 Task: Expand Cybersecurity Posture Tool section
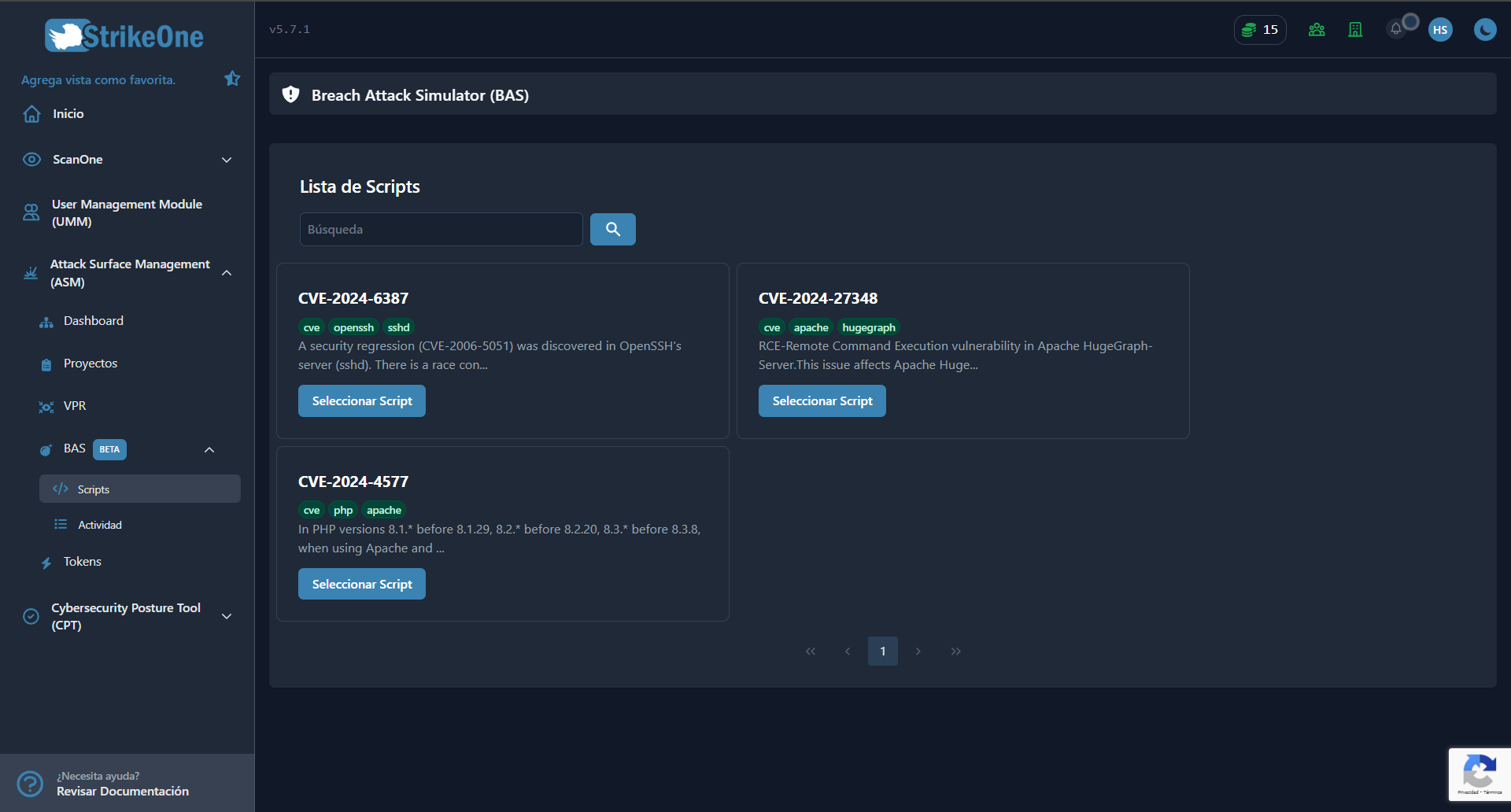227,616
